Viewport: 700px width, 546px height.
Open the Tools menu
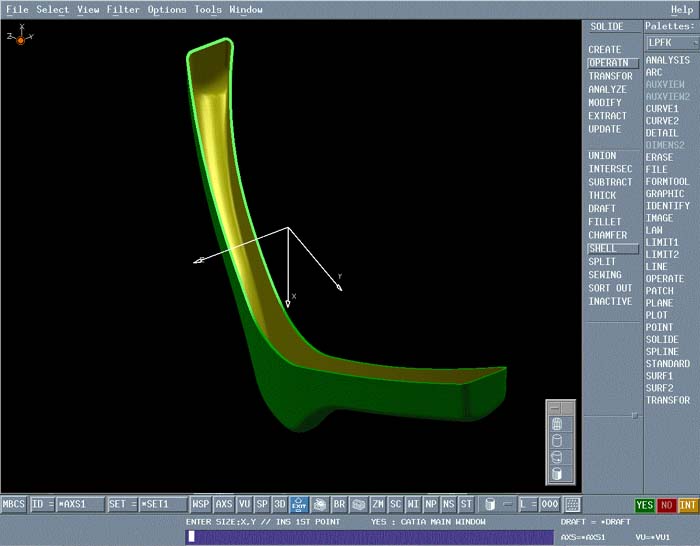click(208, 10)
